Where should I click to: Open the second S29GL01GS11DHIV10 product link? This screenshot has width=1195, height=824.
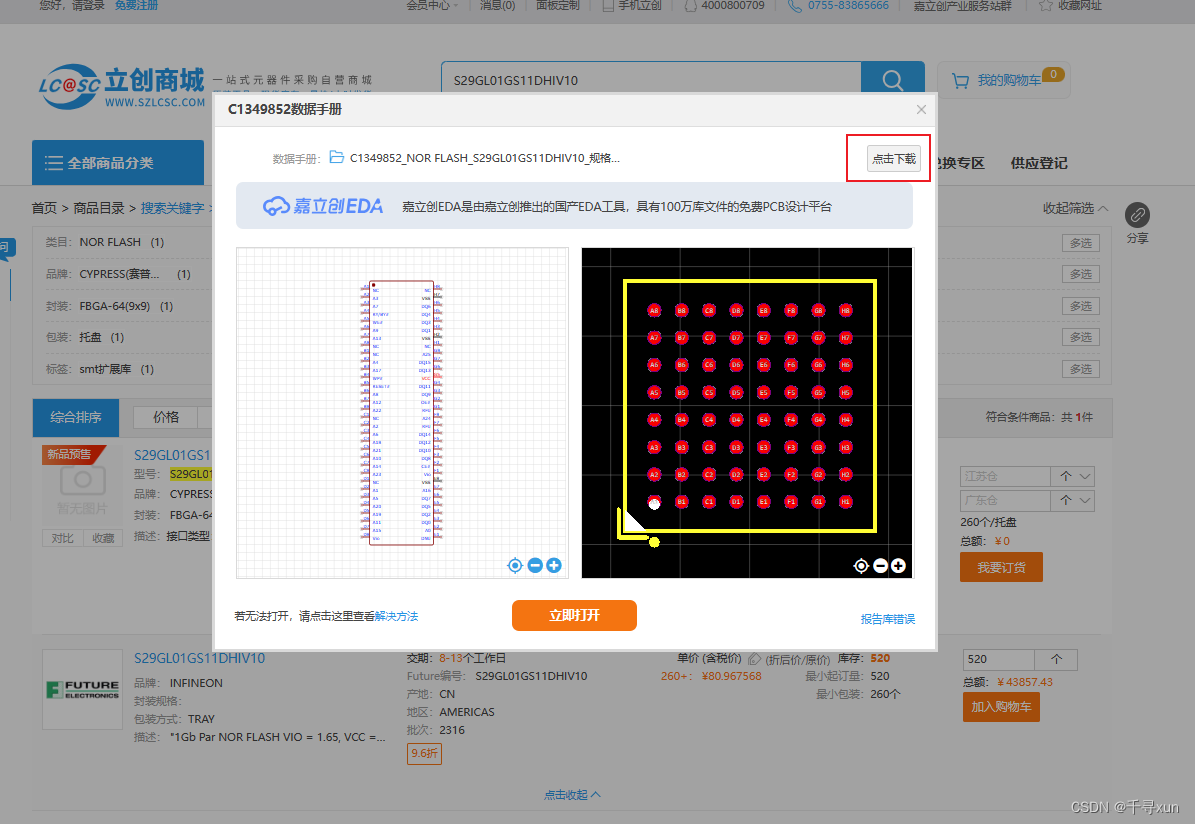(200, 658)
